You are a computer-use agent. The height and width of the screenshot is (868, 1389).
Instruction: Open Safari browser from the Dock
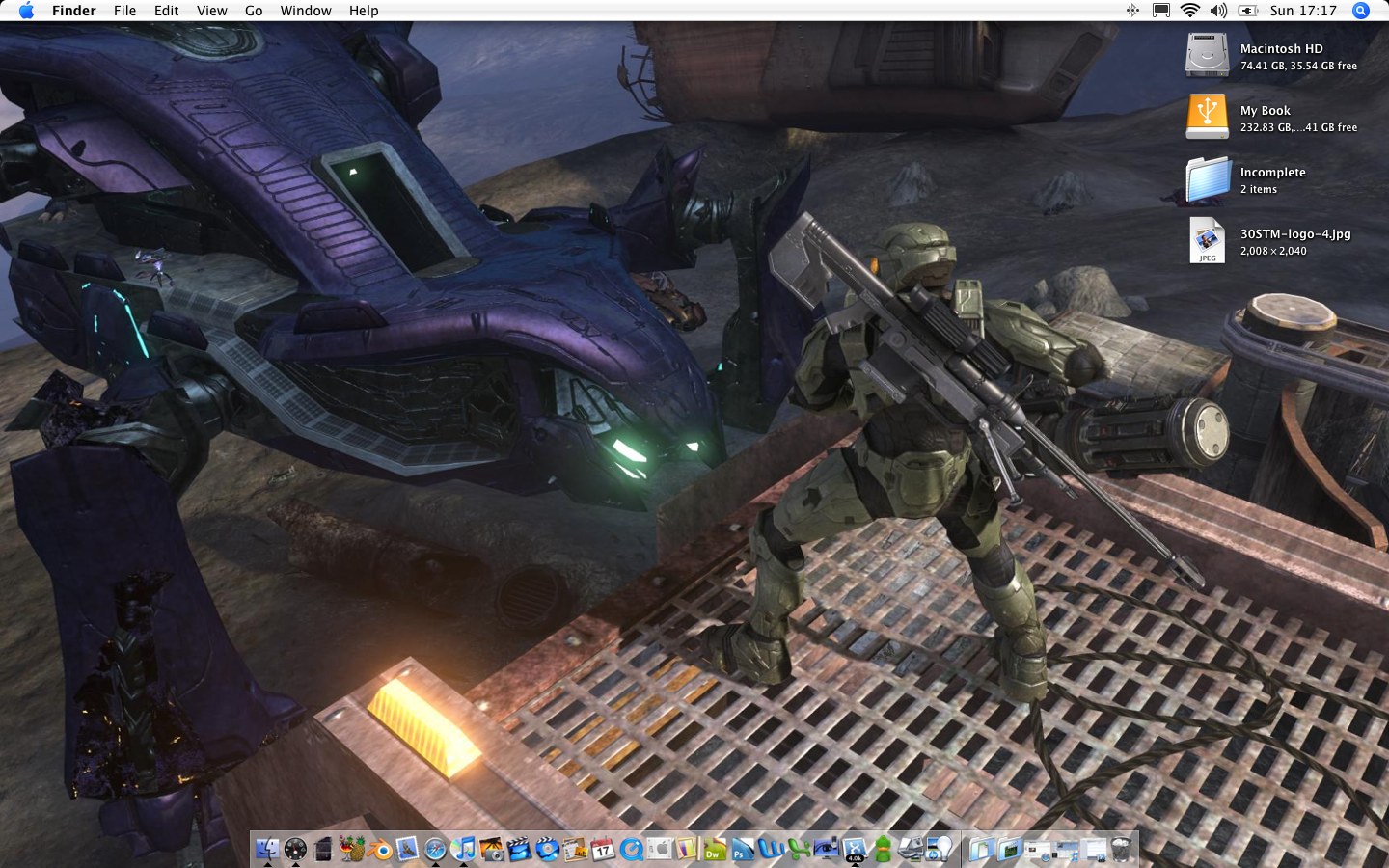tap(435, 849)
